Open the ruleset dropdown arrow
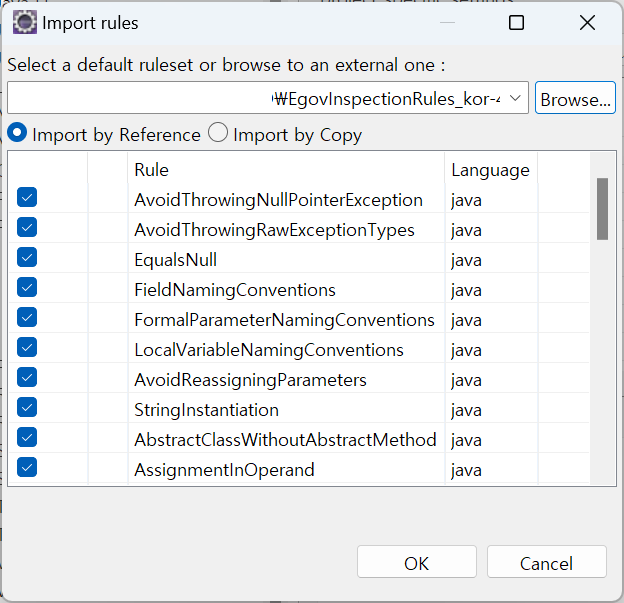This screenshot has width=624, height=603. tap(515, 98)
